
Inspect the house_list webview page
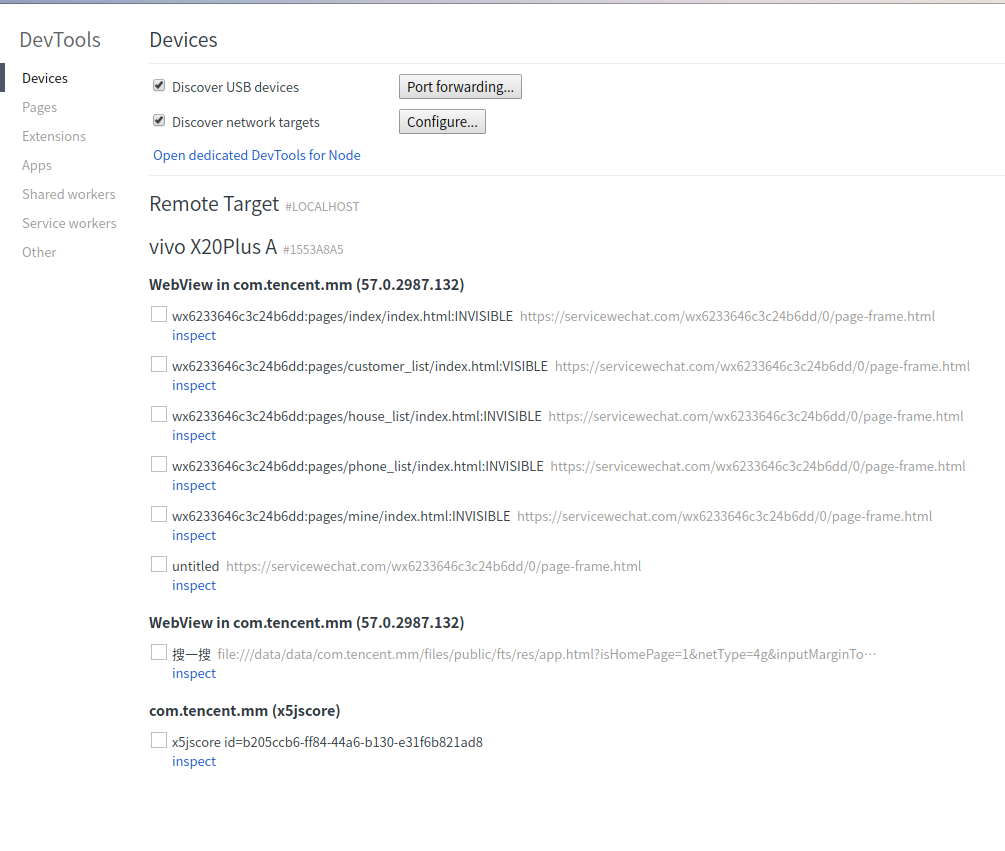pos(194,435)
